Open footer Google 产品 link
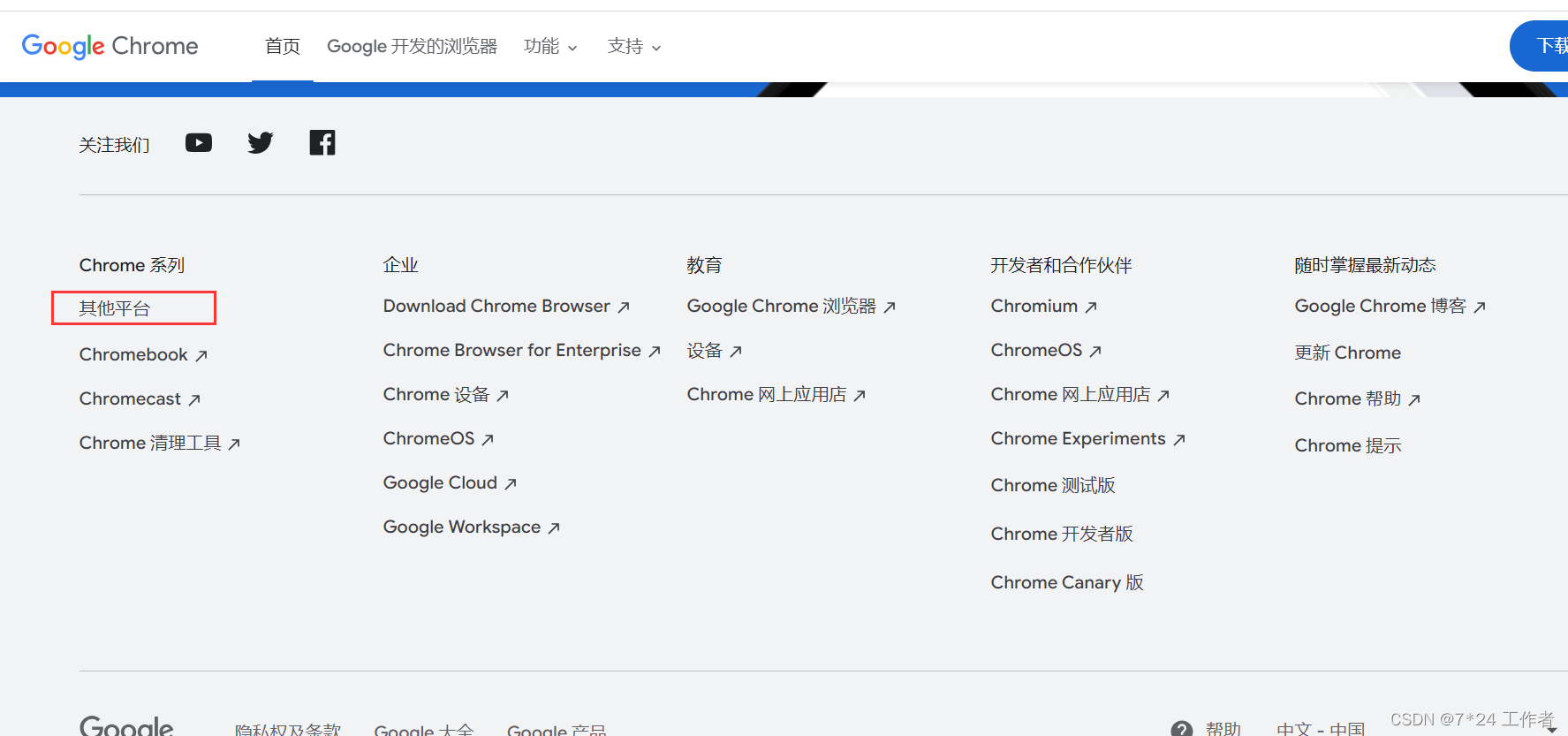The height and width of the screenshot is (736, 1568). (x=557, y=730)
